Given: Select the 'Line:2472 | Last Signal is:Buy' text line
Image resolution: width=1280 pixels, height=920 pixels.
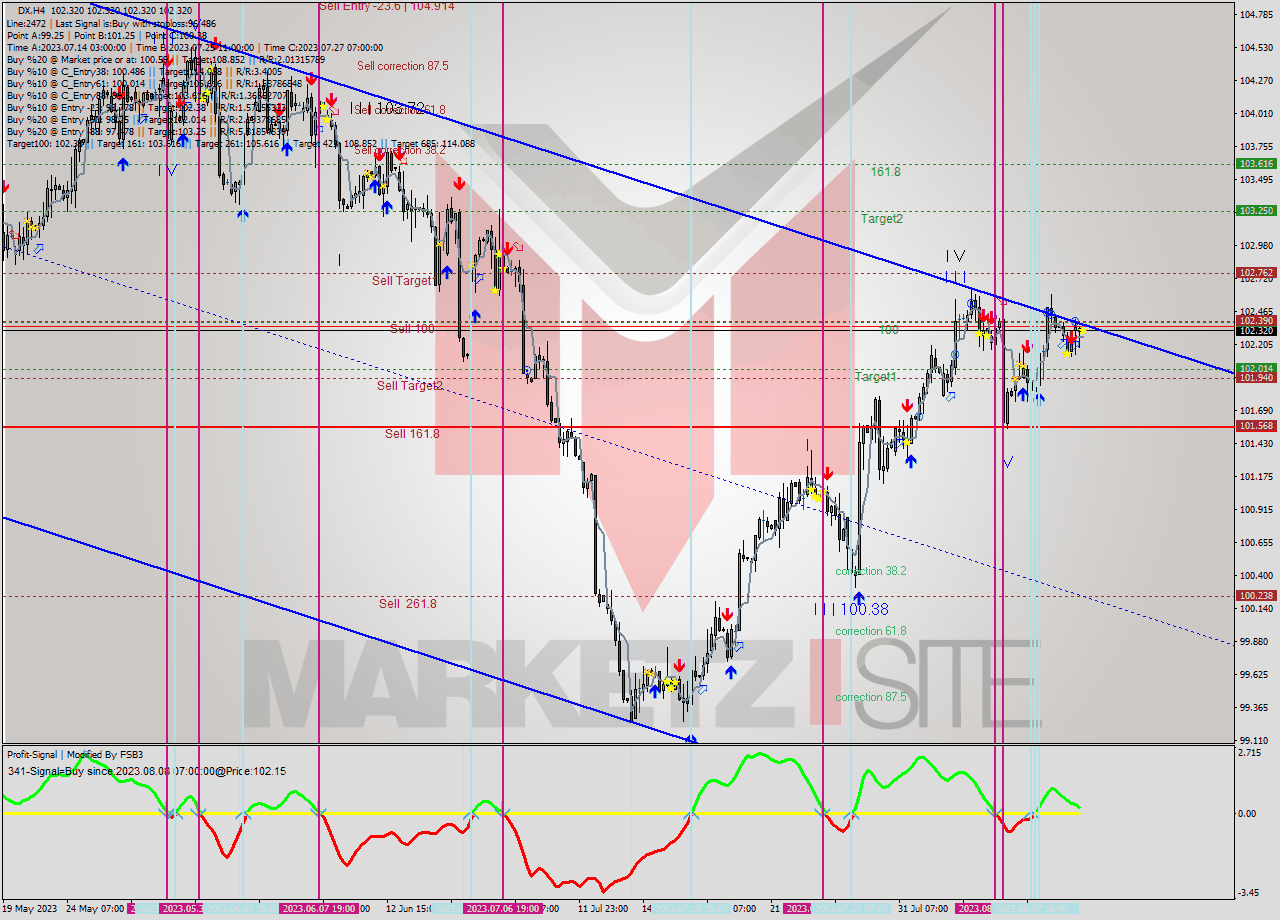Looking at the screenshot, I should pyautogui.click(x=112, y=23).
